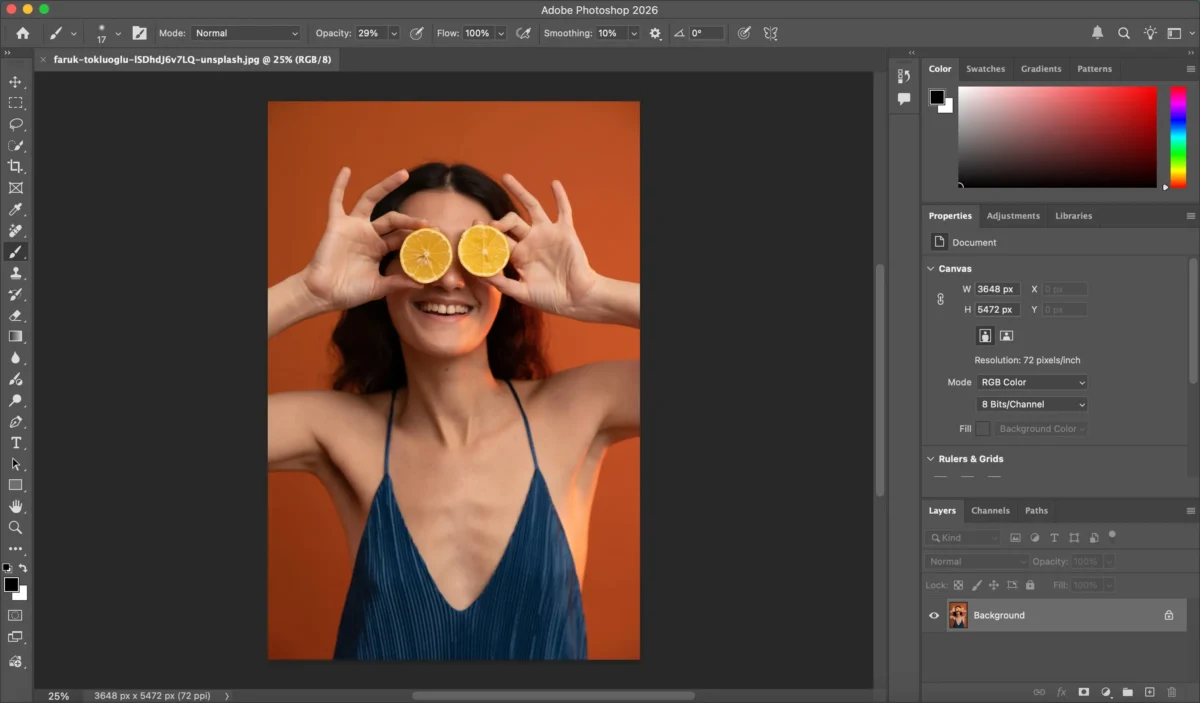Image resolution: width=1200 pixels, height=703 pixels.
Task: Toggle the brush settings panel button
Action: (139, 33)
